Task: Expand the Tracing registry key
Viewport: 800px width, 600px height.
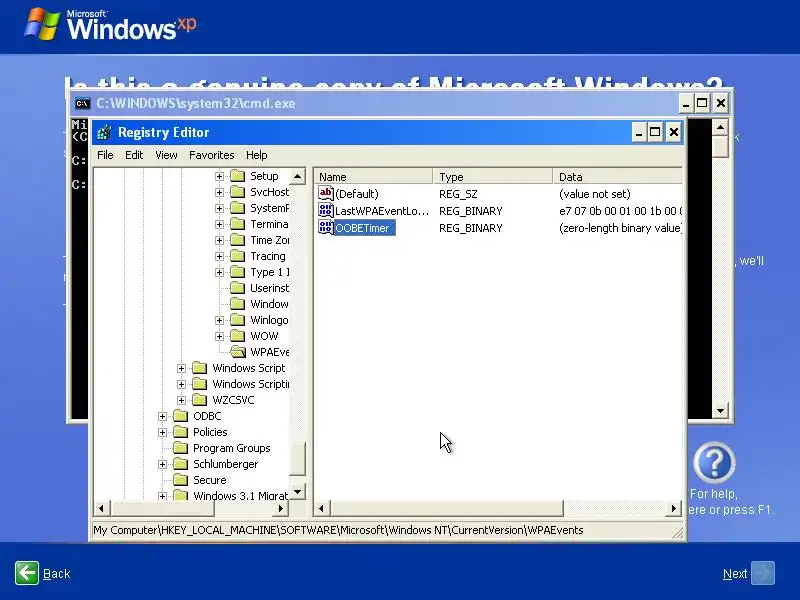Action: [x=219, y=257]
